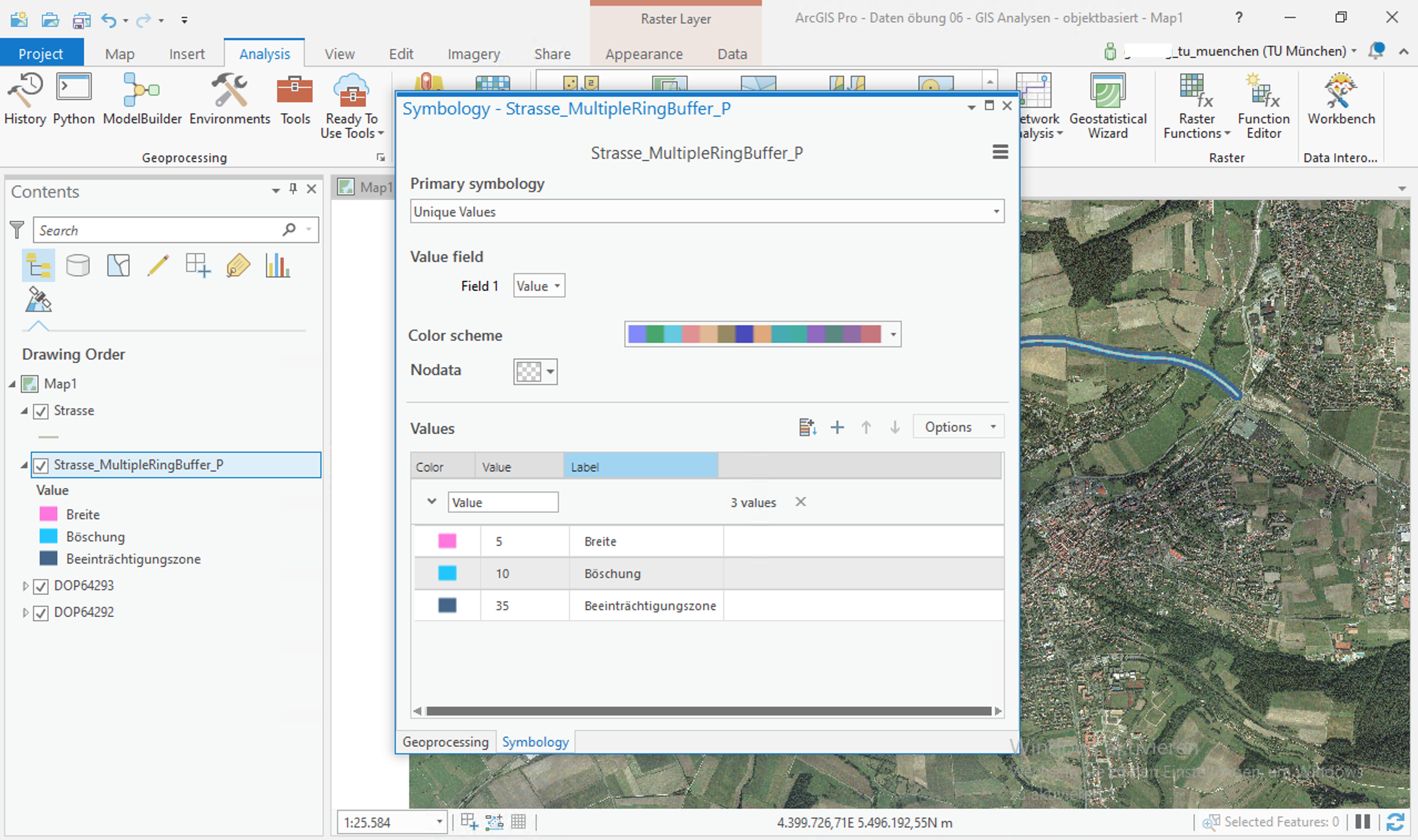The height and width of the screenshot is (840, 1418).
Task: Switch to the Geoprocessing pane tab
Action: [x=446, y=741]
